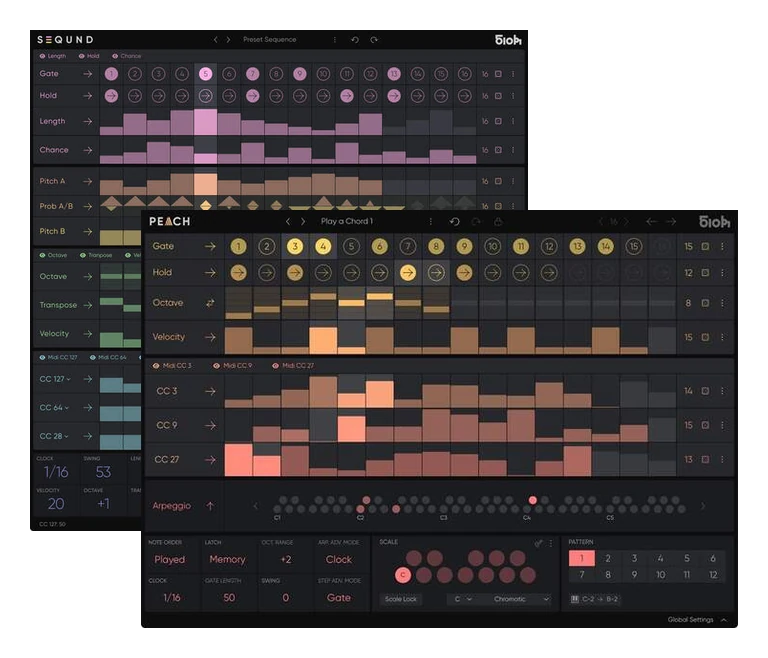Select pattern slot 1

pos(582,559)
